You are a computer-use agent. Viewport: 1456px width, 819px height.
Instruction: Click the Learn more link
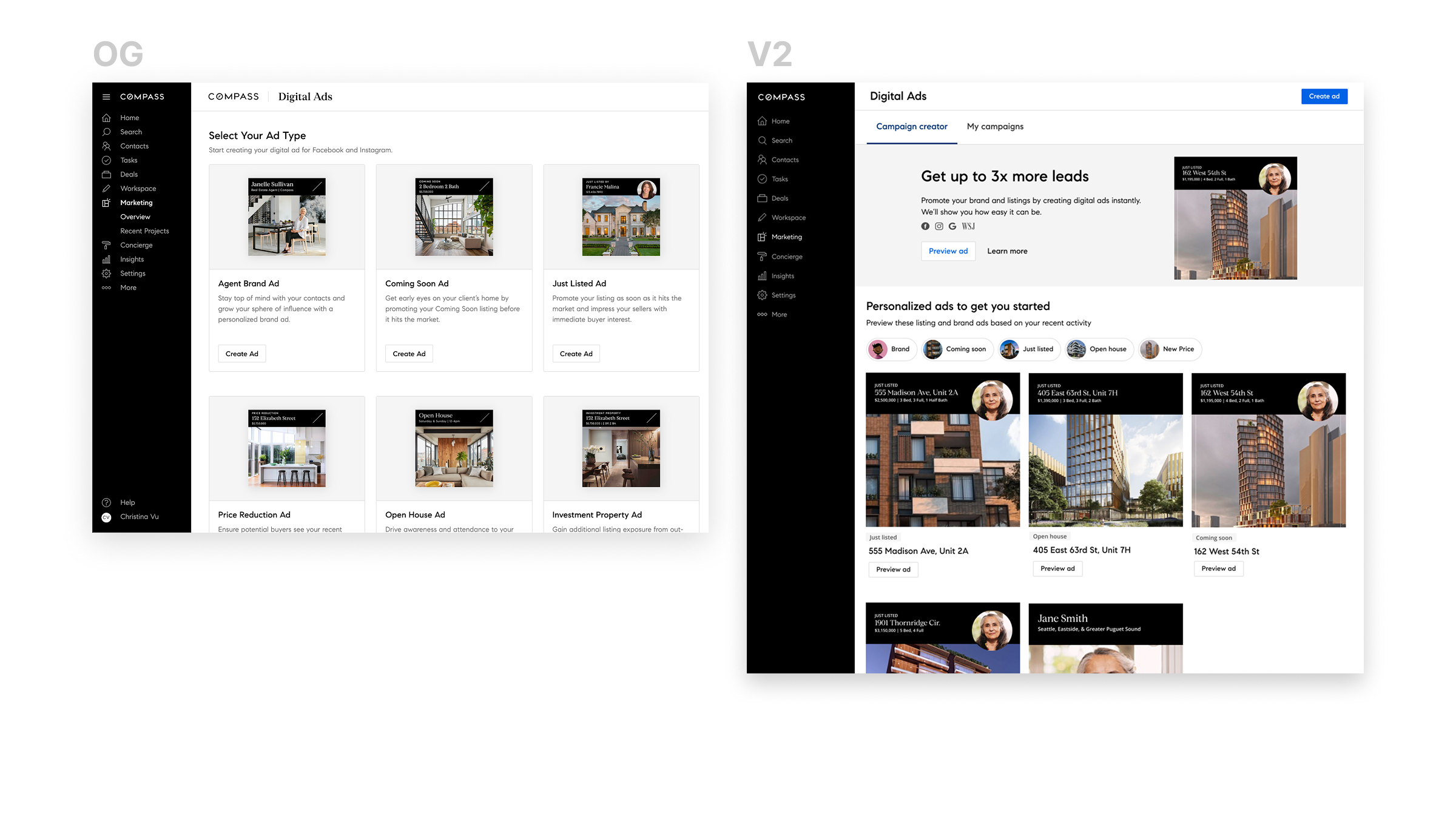(x=1006, y=251)
